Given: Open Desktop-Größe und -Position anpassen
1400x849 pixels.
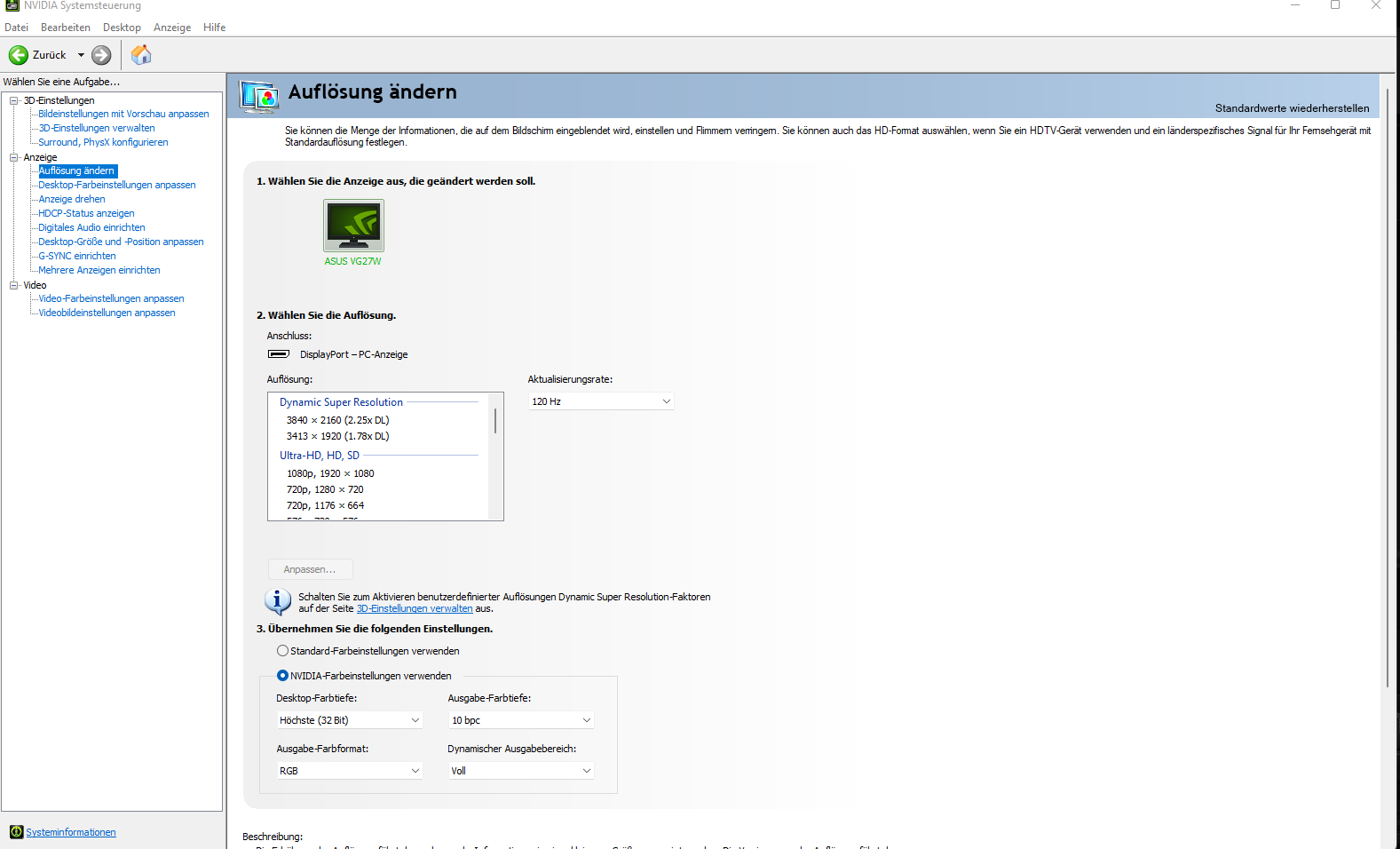Looking at the screenshot, I should [121, 242].
